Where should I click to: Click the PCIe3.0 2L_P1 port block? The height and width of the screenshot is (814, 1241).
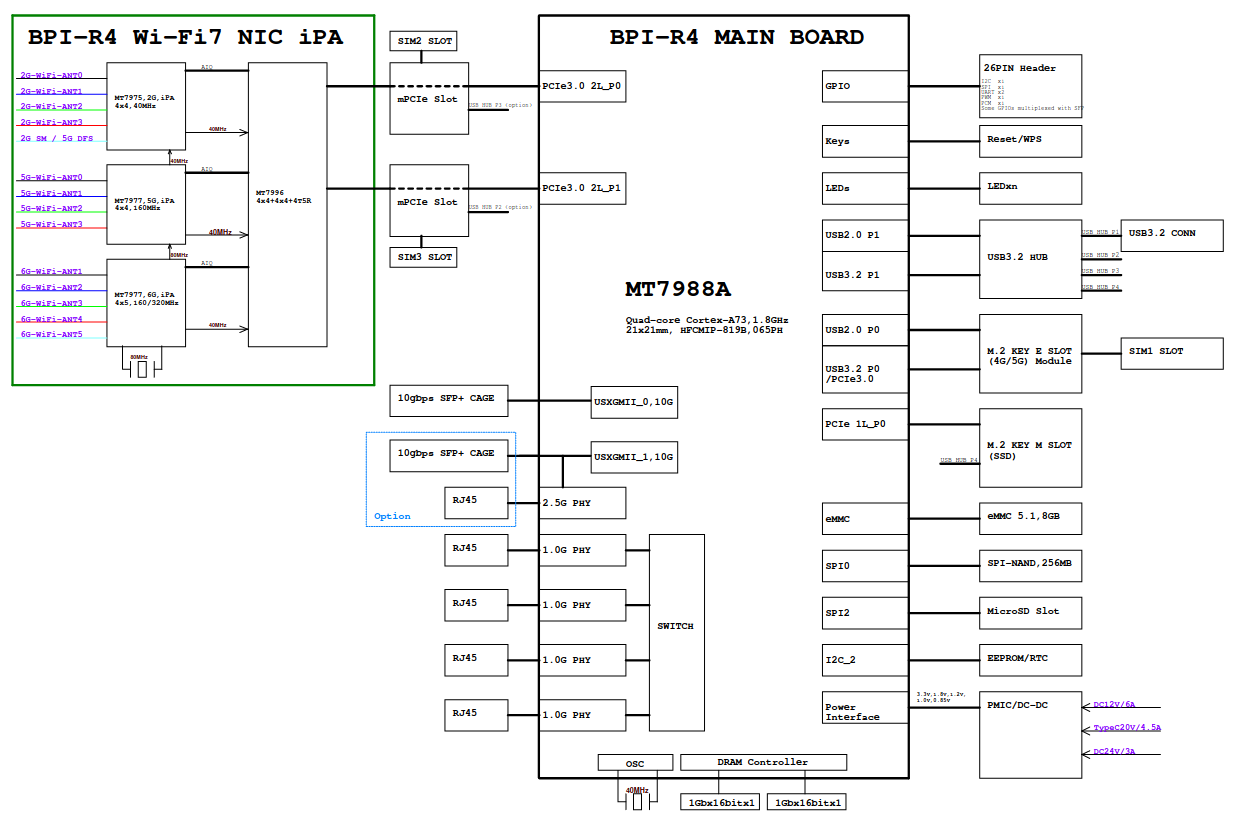582,188
